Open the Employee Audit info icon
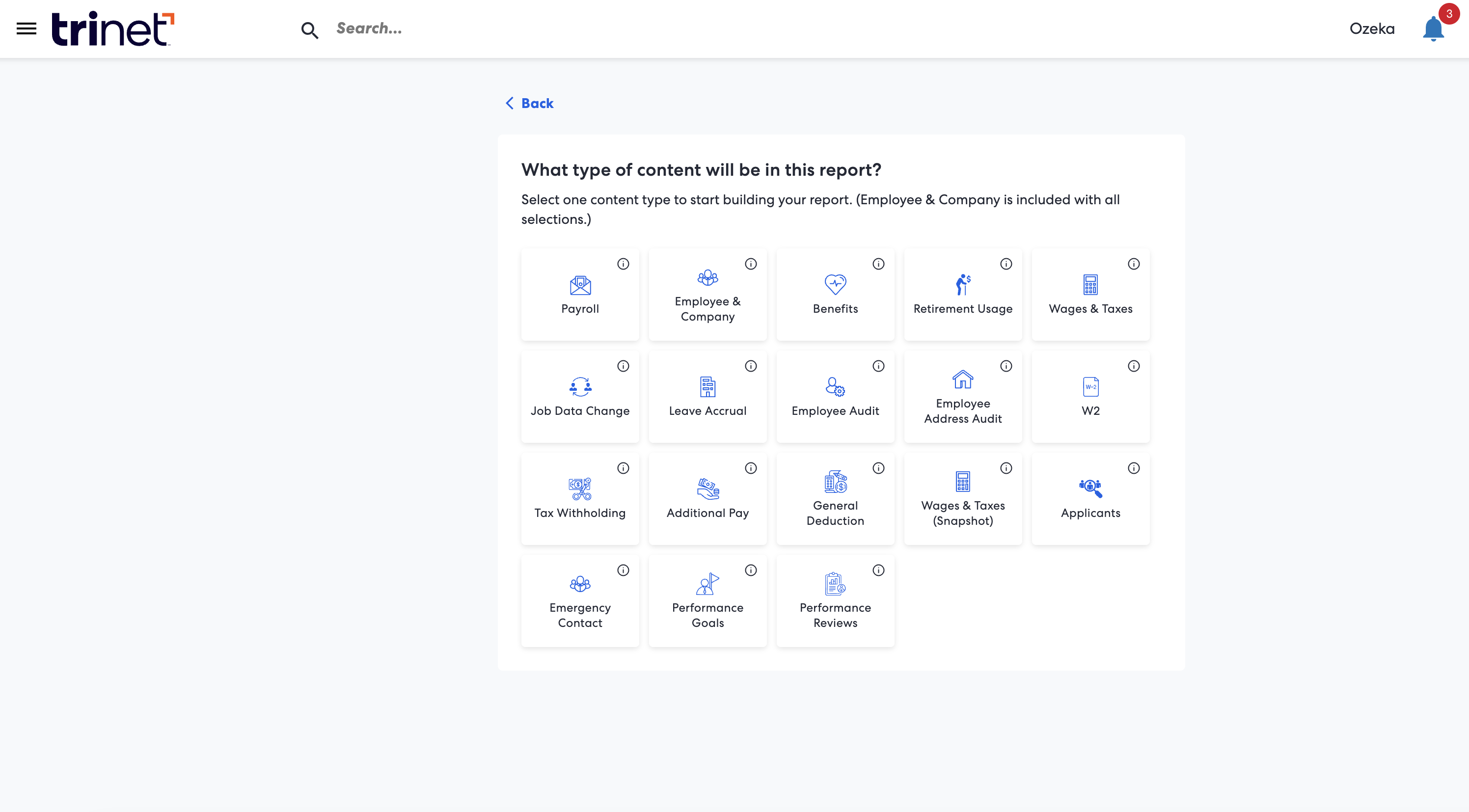 click(x=879, y=366)
